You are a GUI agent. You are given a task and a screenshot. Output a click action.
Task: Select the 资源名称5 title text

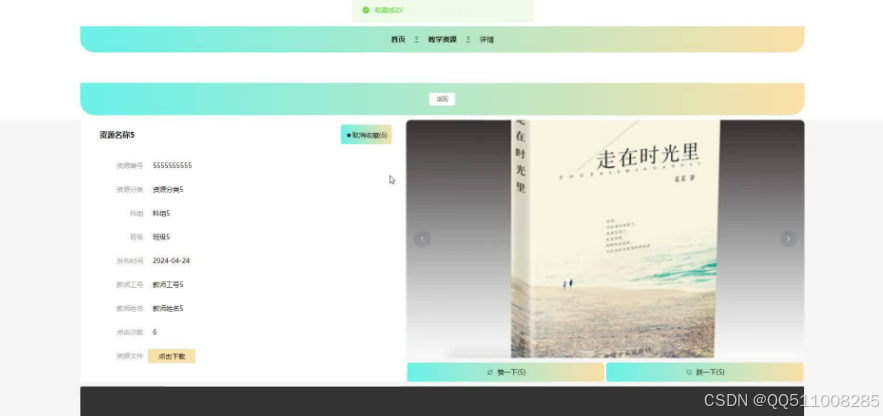coord(117,135)
